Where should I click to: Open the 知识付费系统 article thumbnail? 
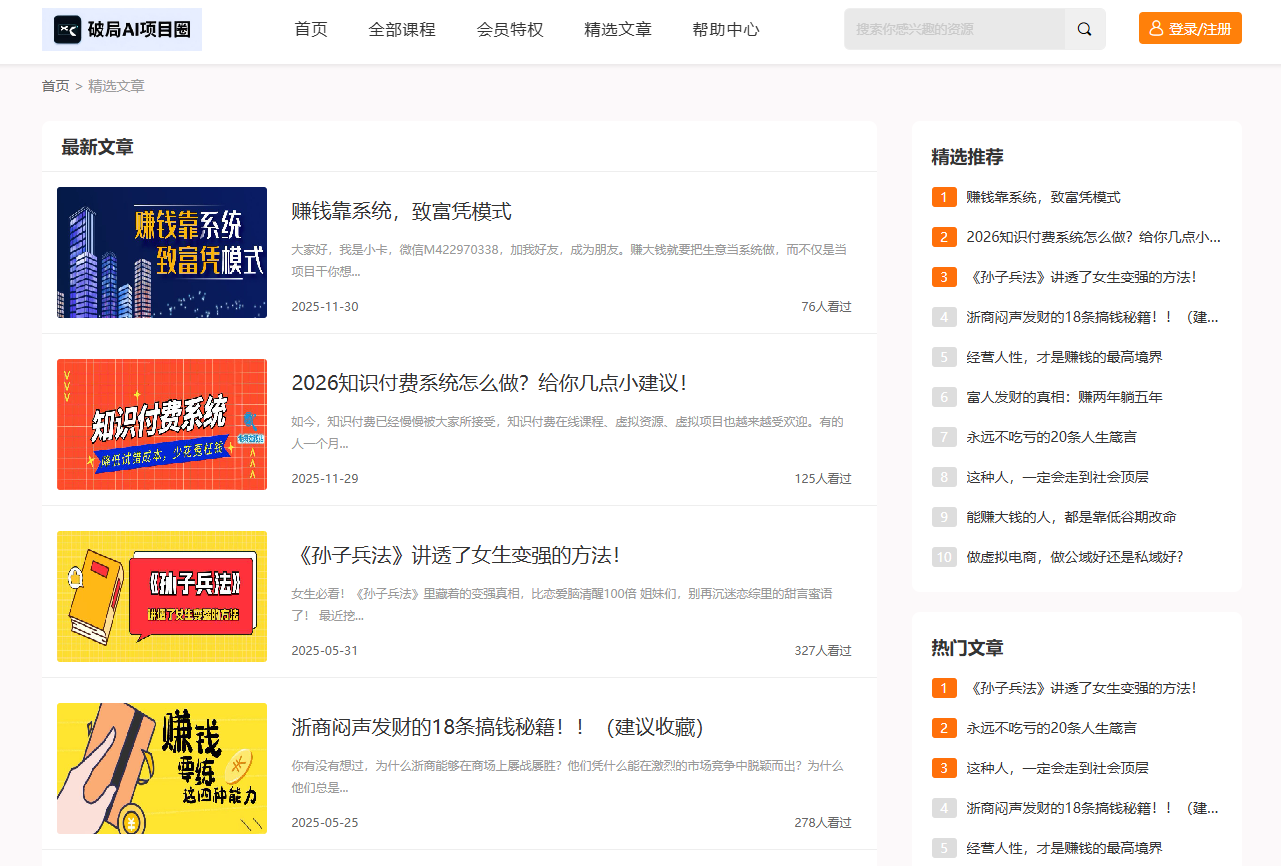point(162,424)
